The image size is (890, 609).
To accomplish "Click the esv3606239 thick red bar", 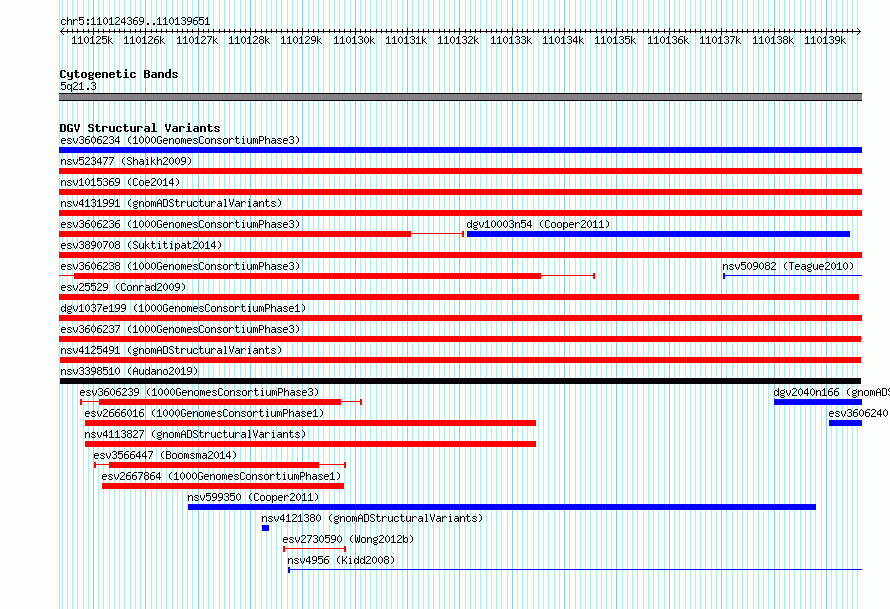I will pyautogui.click(x=220, y=402).
